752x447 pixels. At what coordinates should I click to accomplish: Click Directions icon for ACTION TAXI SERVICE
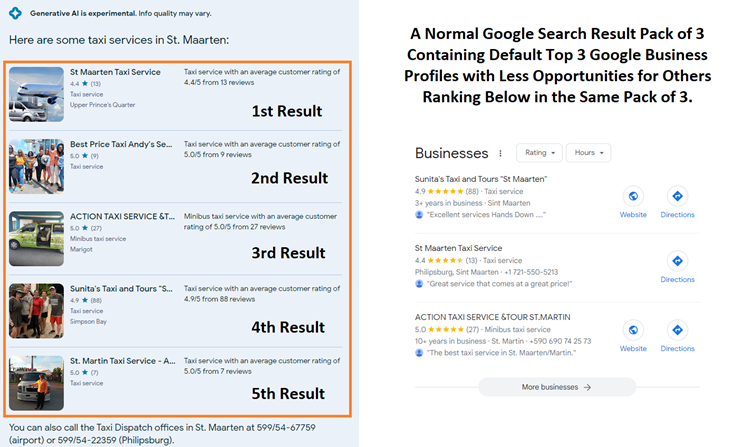point(677,330)
